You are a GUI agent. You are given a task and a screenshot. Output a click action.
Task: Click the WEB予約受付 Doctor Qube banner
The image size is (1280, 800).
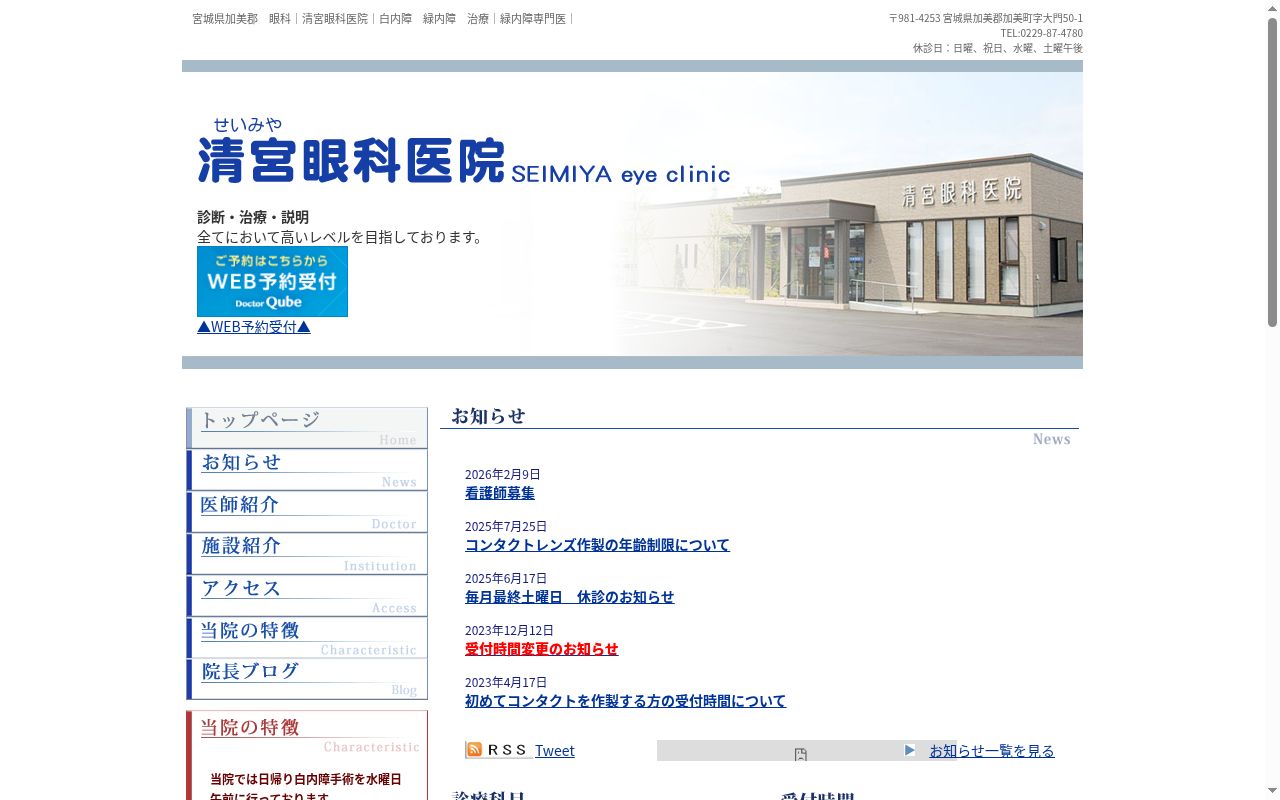pos(272,281)
